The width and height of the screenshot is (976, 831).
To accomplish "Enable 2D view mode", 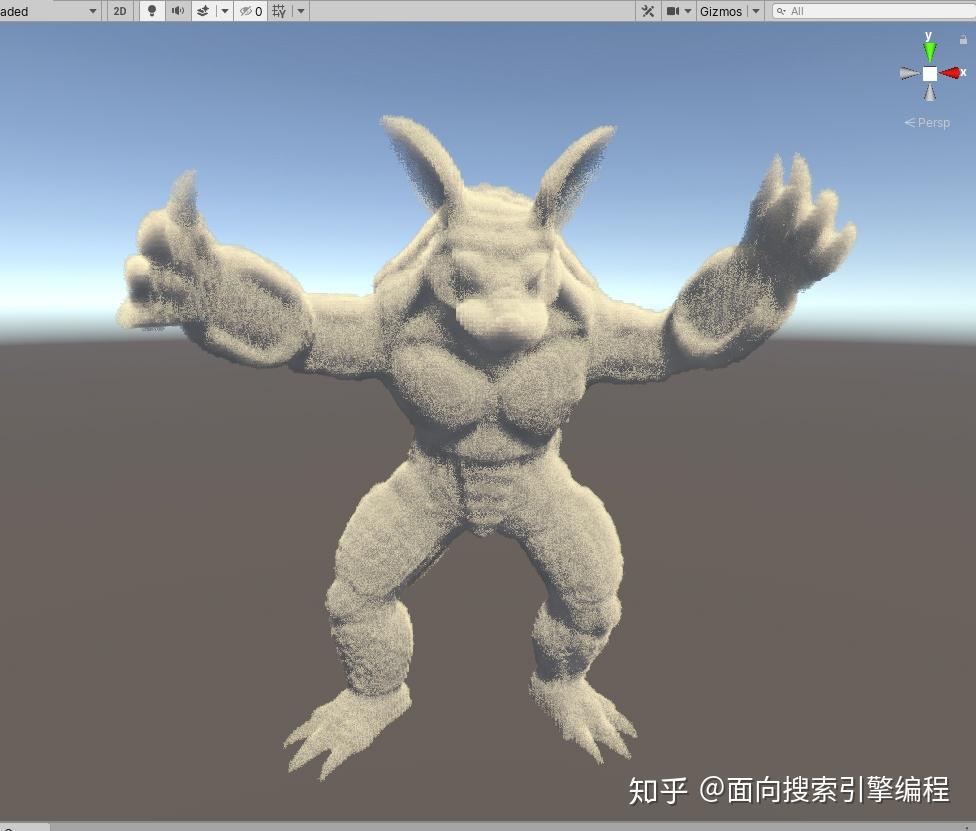I will coord(120,11).
